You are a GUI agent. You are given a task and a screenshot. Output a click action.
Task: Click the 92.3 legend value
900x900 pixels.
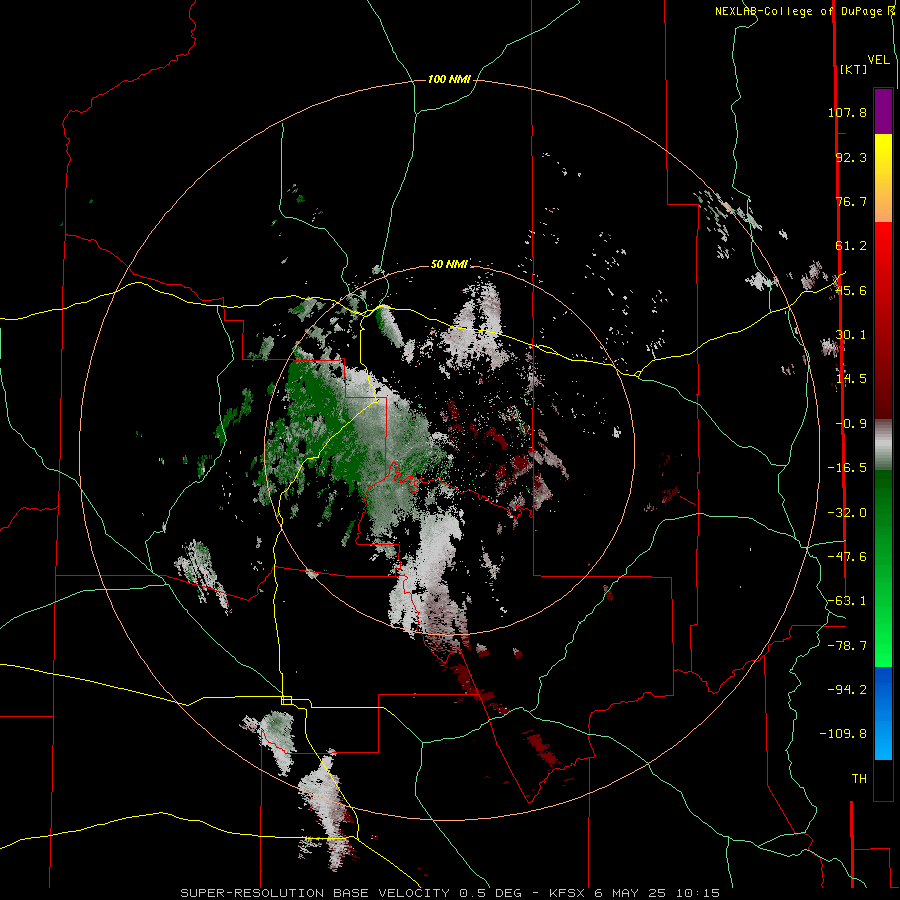click(x=851, y=157)
